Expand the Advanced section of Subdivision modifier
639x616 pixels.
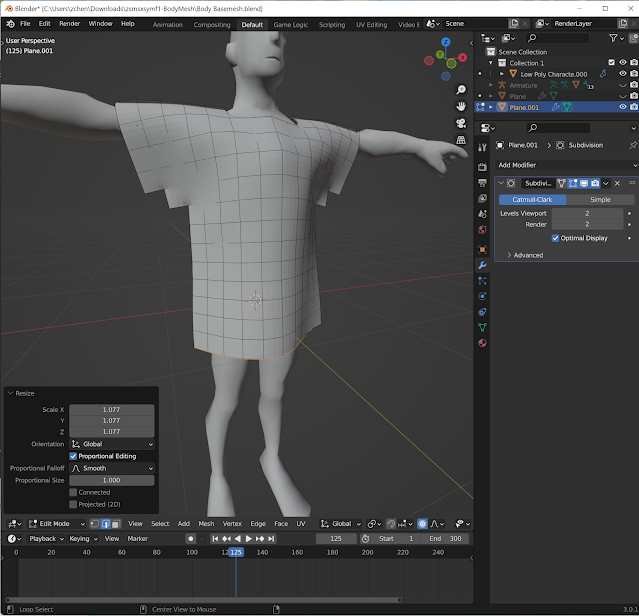tap(525, 255)
